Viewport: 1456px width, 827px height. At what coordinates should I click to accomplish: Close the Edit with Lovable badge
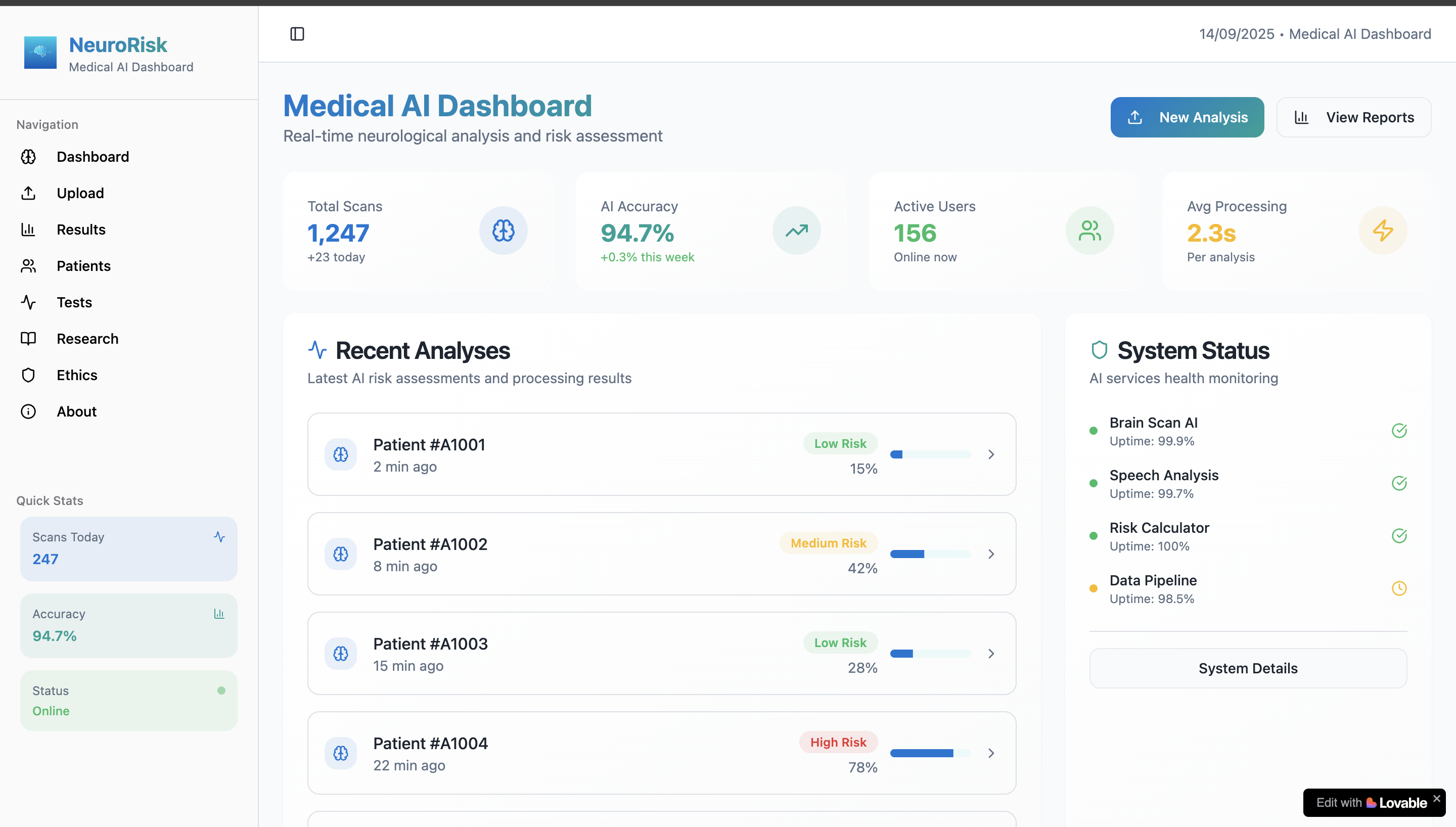(x=1437, y=798)
